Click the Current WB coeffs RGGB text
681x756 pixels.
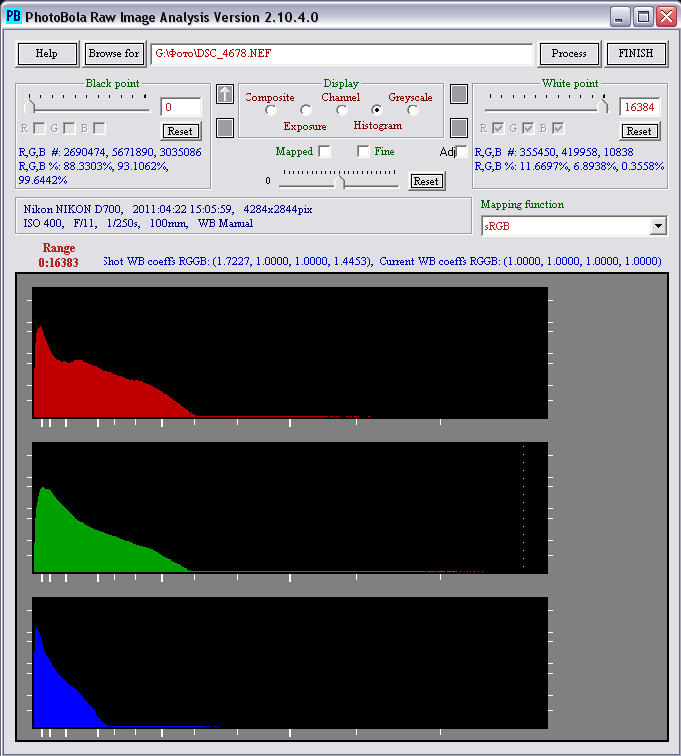tap(520, 261)
